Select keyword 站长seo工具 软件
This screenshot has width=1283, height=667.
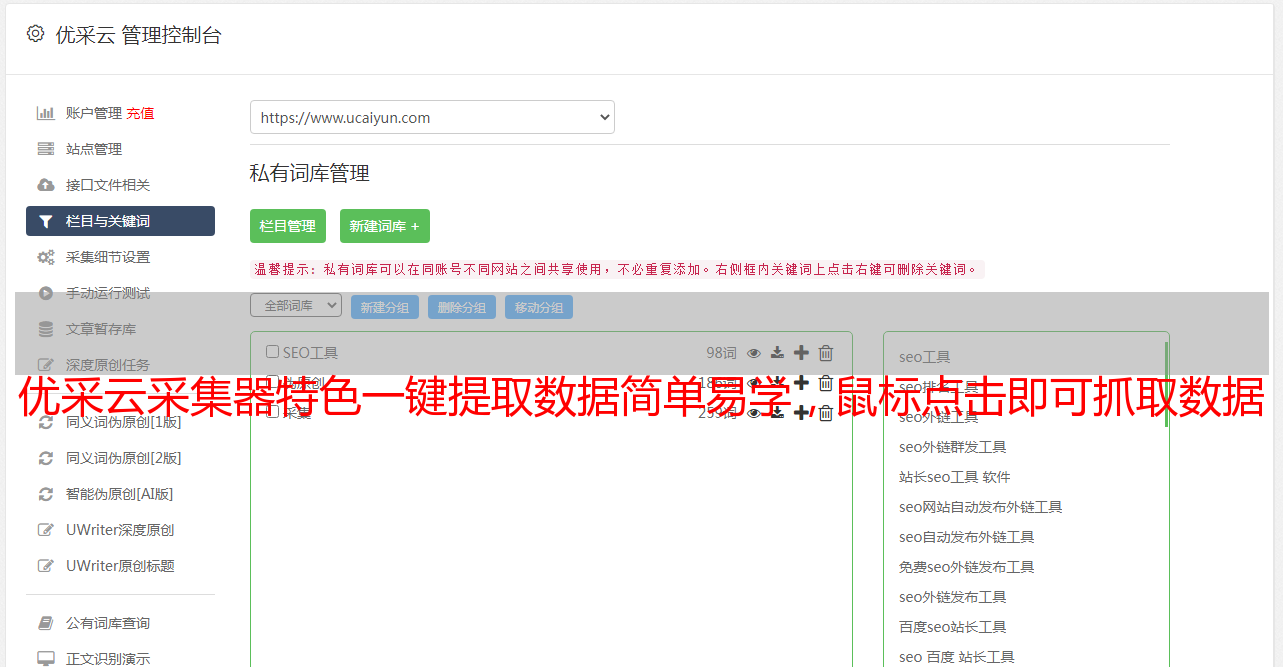point(955,477)
